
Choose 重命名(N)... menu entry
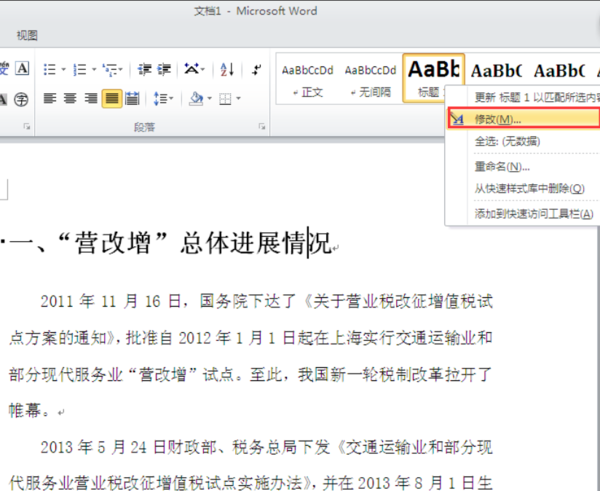coord(502,167)
